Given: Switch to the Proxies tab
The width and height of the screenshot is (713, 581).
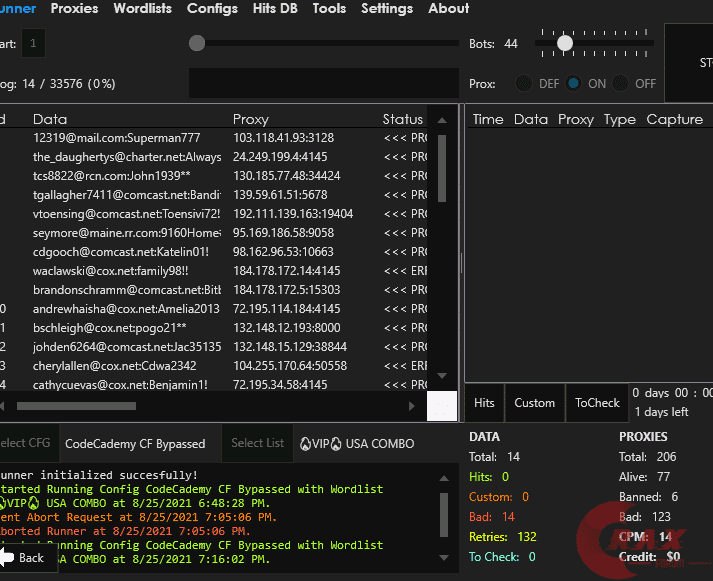Looking at the screenshot, I should (x=75, y=8).
